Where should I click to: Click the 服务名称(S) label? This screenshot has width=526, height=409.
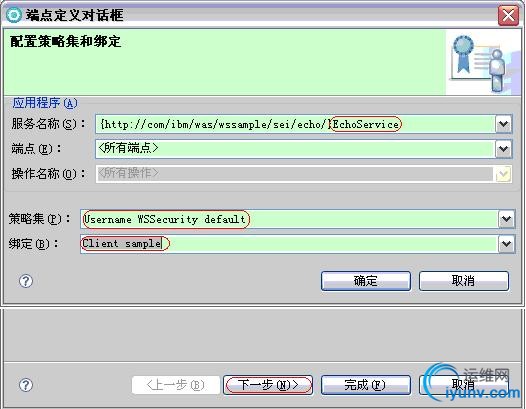[x=48, y=124]
